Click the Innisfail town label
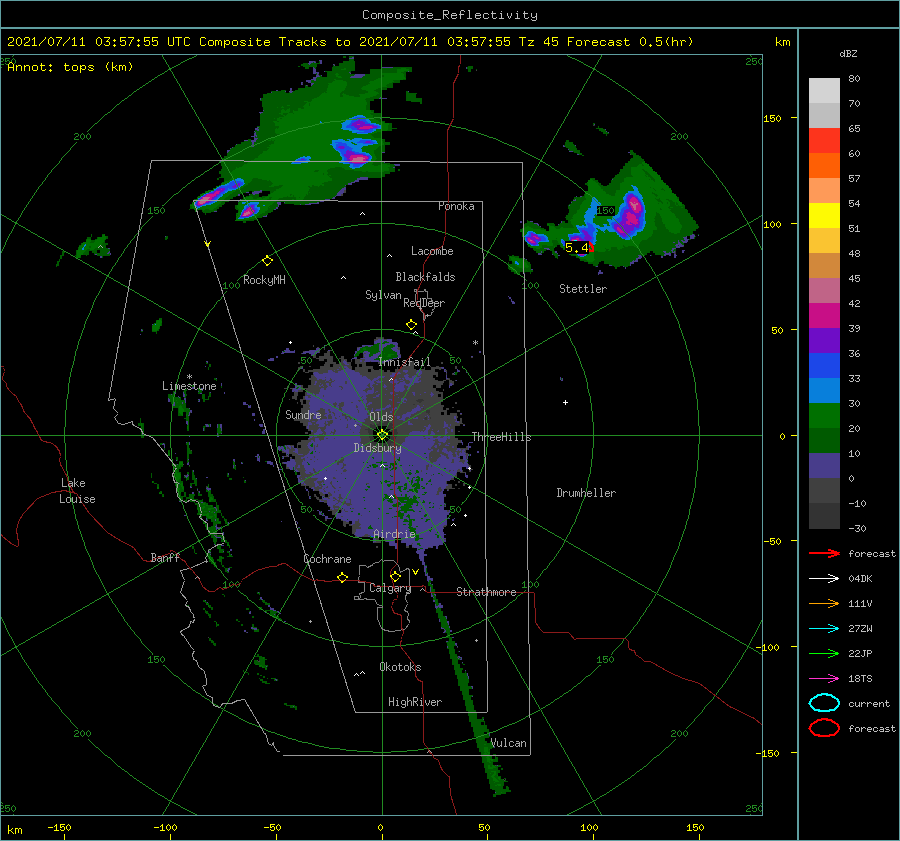900x841 pixels. pos(404,362)
